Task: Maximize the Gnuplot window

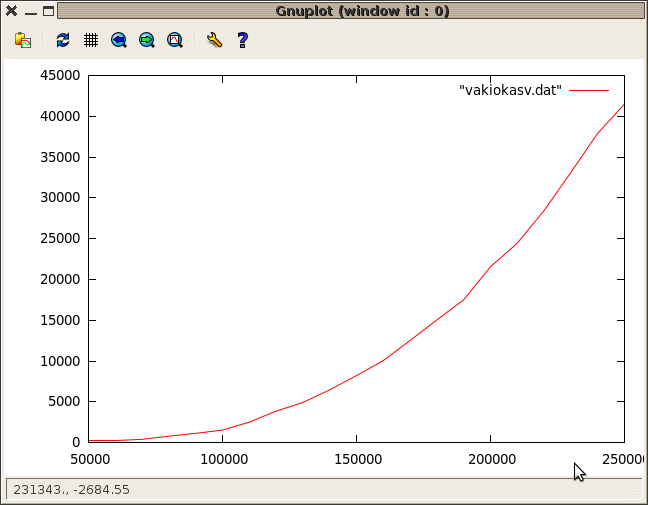Action: (x=48, y=11)
